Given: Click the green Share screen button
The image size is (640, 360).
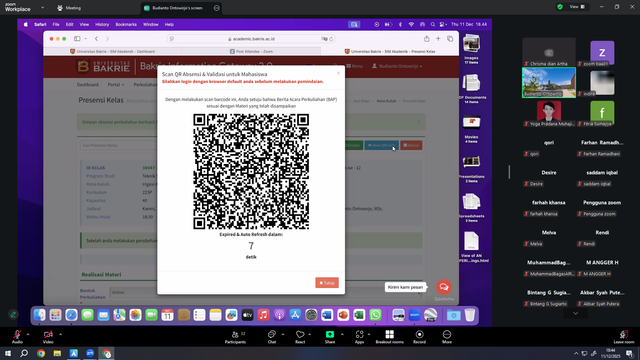Looking at the screenshot, I should click(330, 337).
